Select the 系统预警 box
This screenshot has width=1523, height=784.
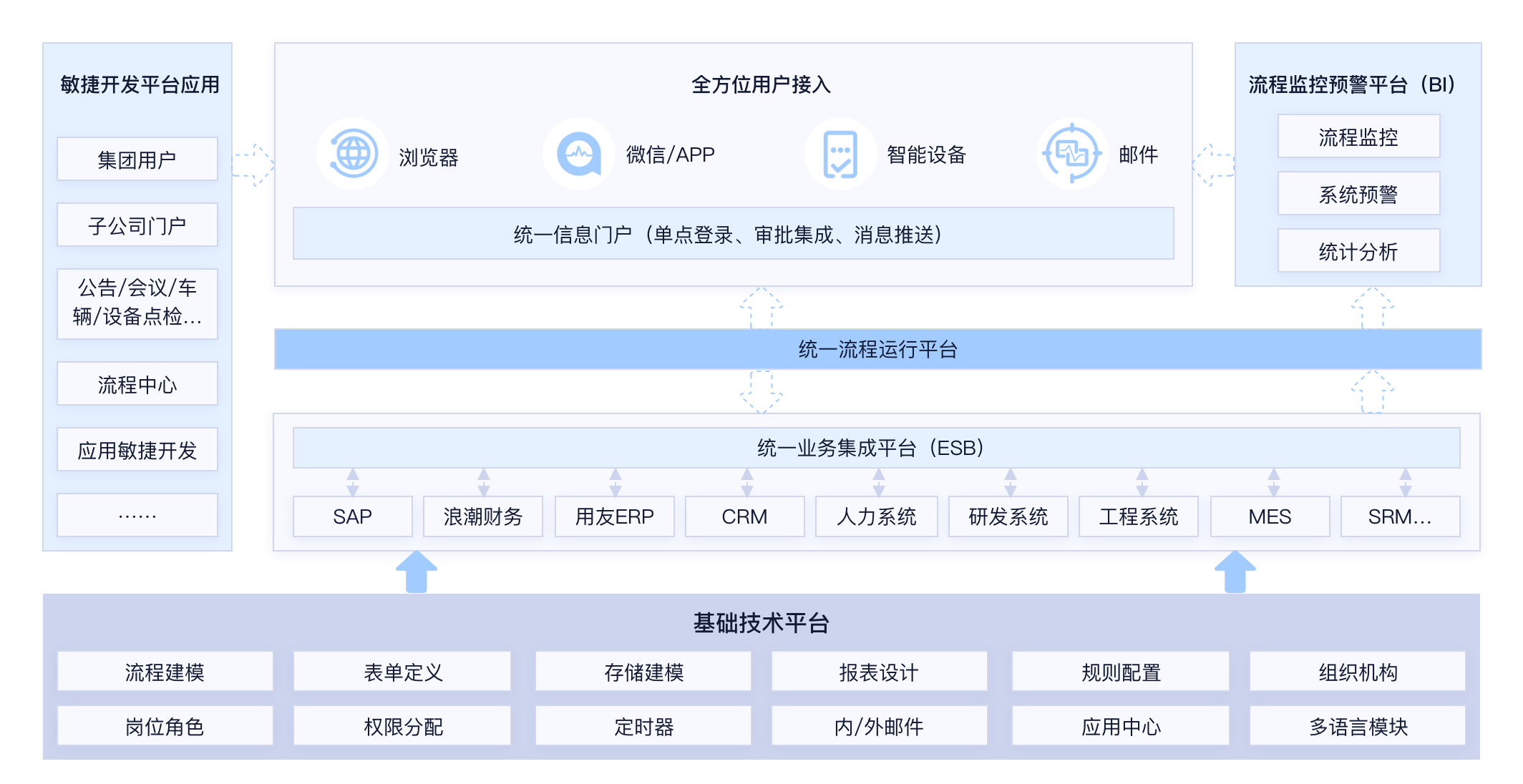(1358, 193)
